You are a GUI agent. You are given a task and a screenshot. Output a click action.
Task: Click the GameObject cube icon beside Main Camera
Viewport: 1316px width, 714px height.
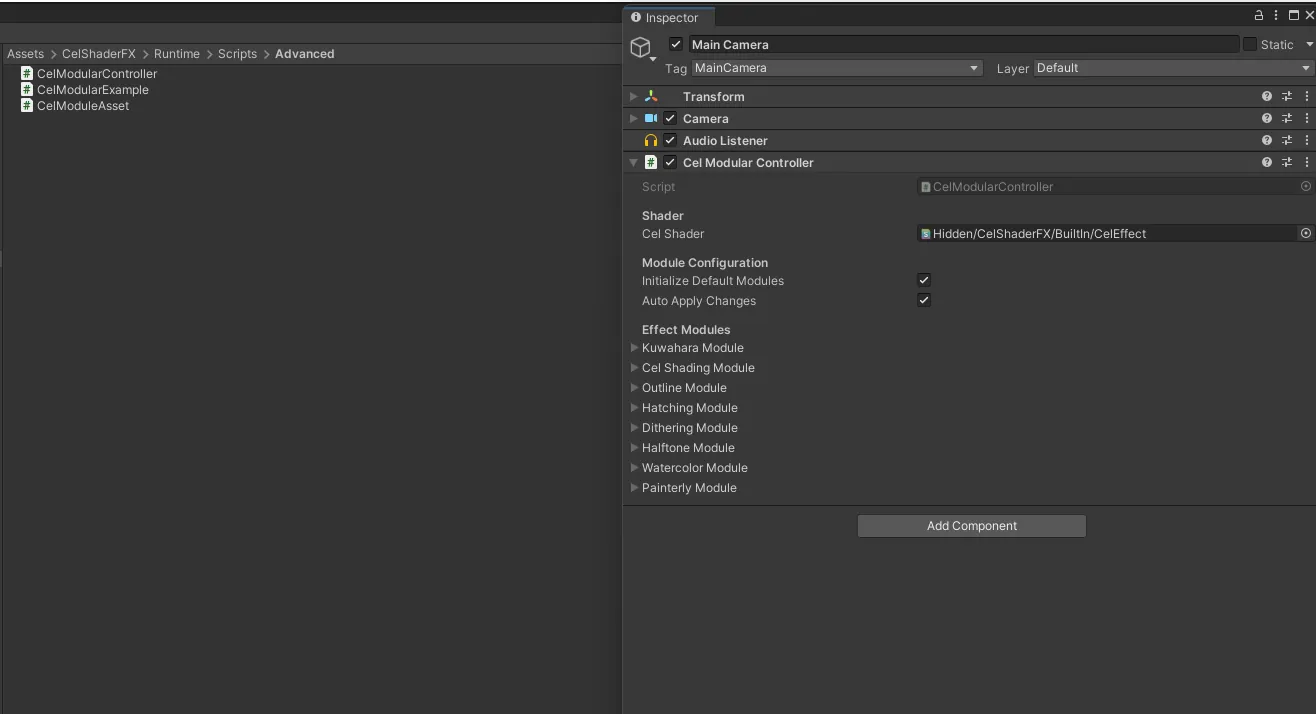coord(640,47)
